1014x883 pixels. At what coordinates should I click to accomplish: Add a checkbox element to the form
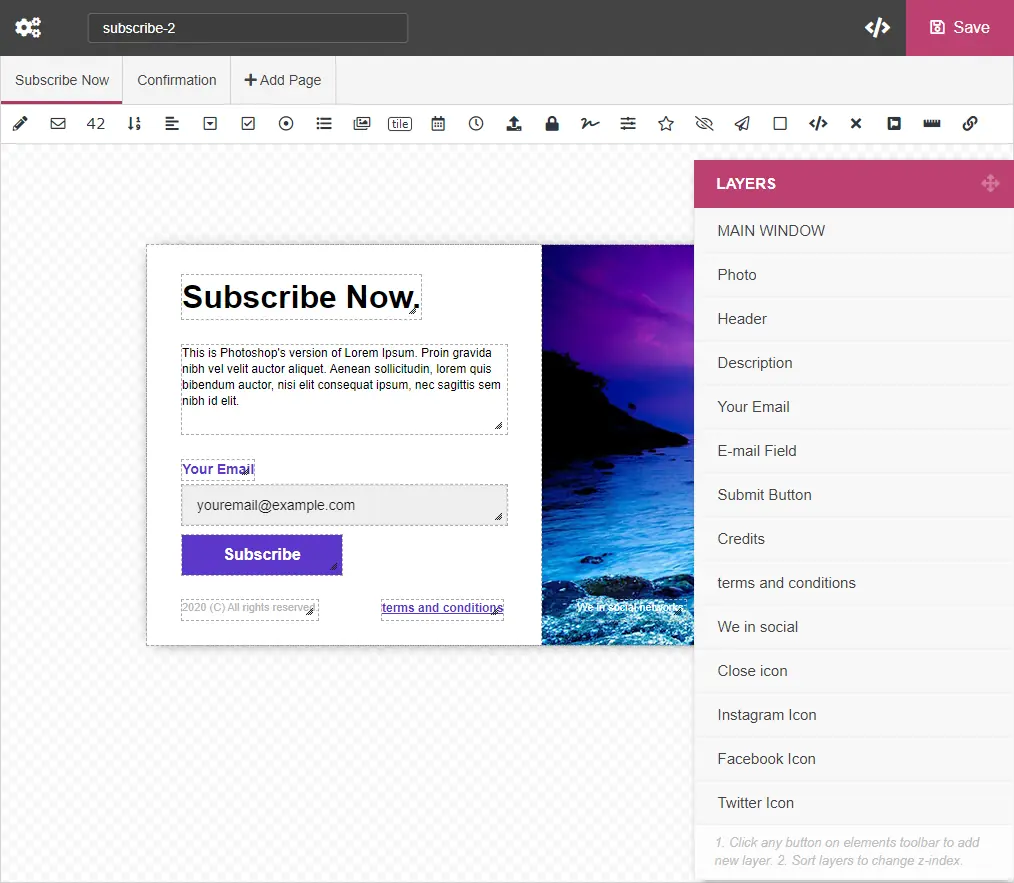(248, 123)
